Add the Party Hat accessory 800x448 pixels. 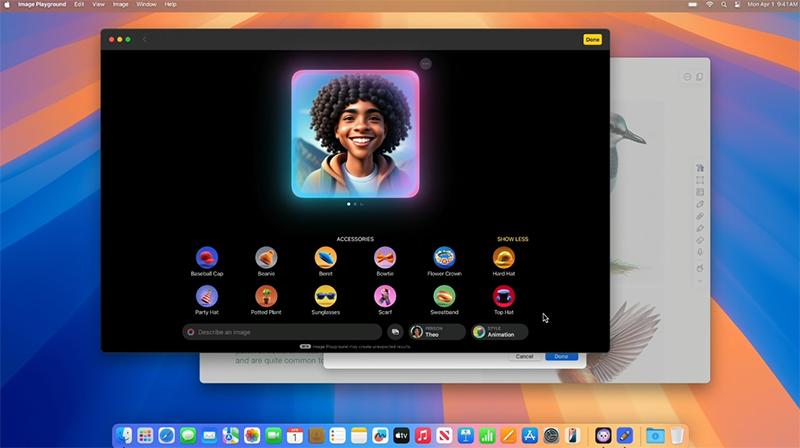click(207, 296)
